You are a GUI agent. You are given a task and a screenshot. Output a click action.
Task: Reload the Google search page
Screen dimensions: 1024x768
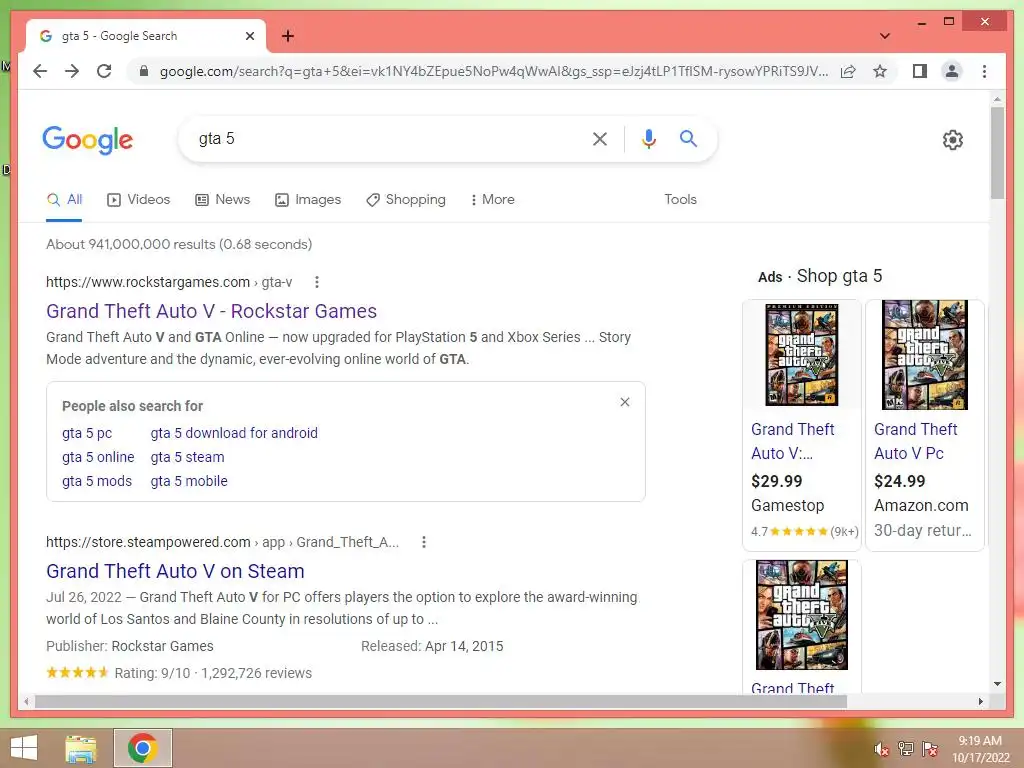[104, 71]
